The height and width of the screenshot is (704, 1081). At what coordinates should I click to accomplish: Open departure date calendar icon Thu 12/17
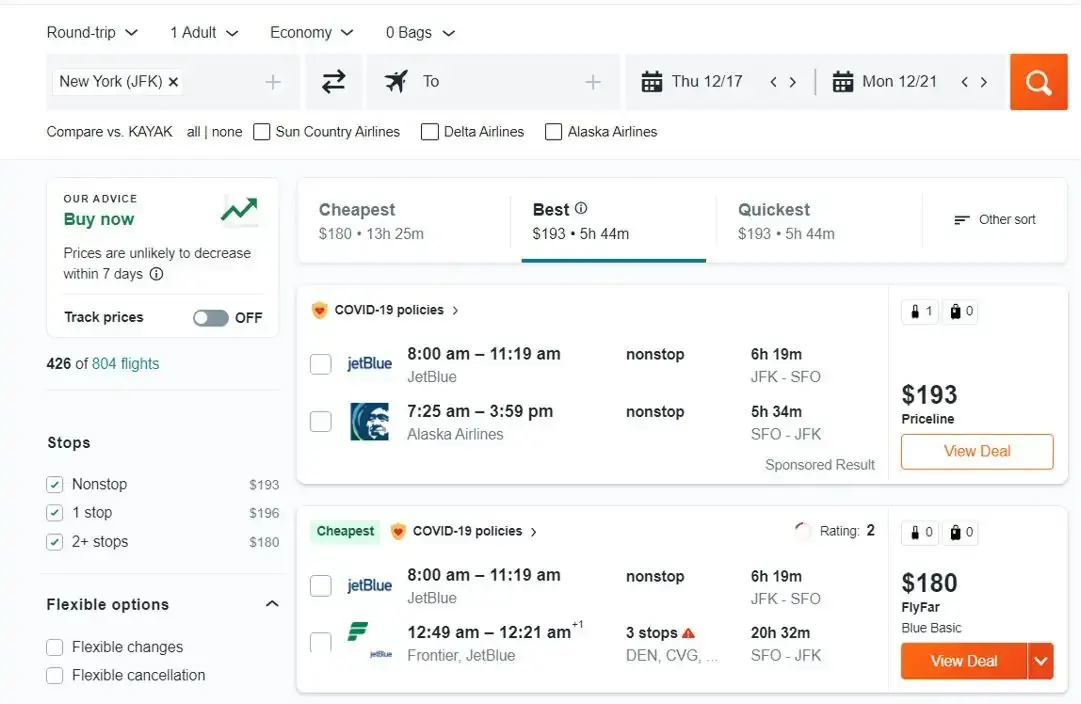[651, 81]
